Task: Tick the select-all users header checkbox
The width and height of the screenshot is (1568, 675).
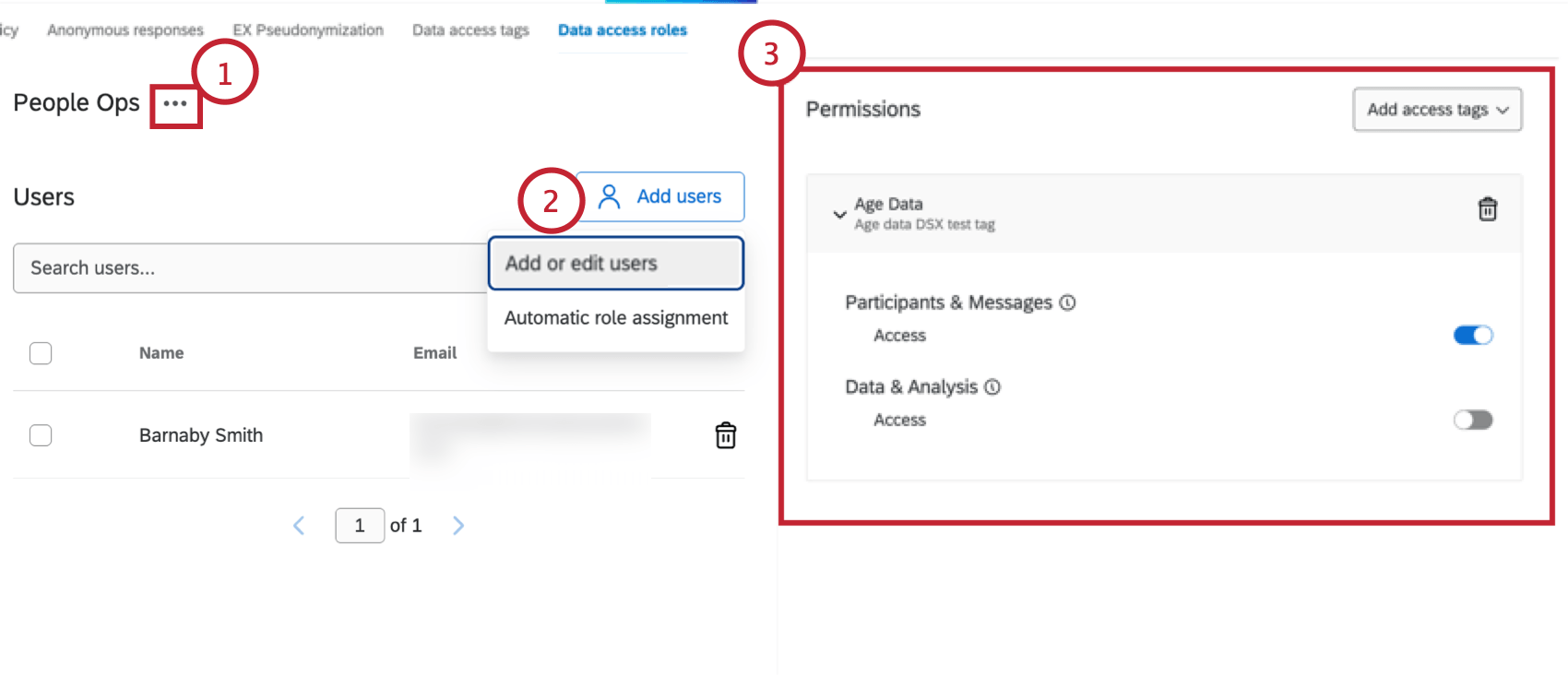Action: point(41,353)
